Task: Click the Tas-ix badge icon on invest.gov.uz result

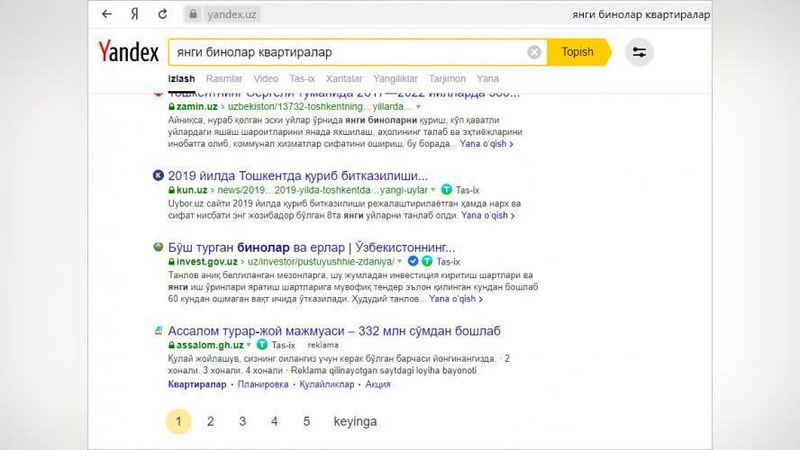Action: (427, 261)
